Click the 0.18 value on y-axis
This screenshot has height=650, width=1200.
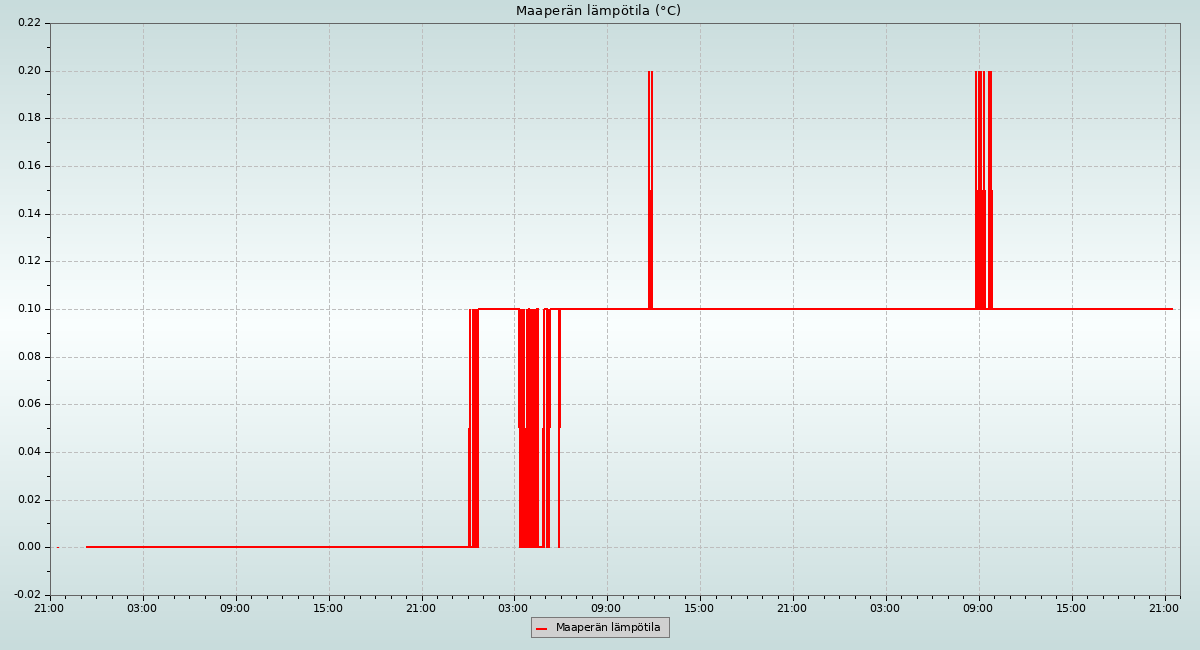pyautogui.click(x=29, y=118)
